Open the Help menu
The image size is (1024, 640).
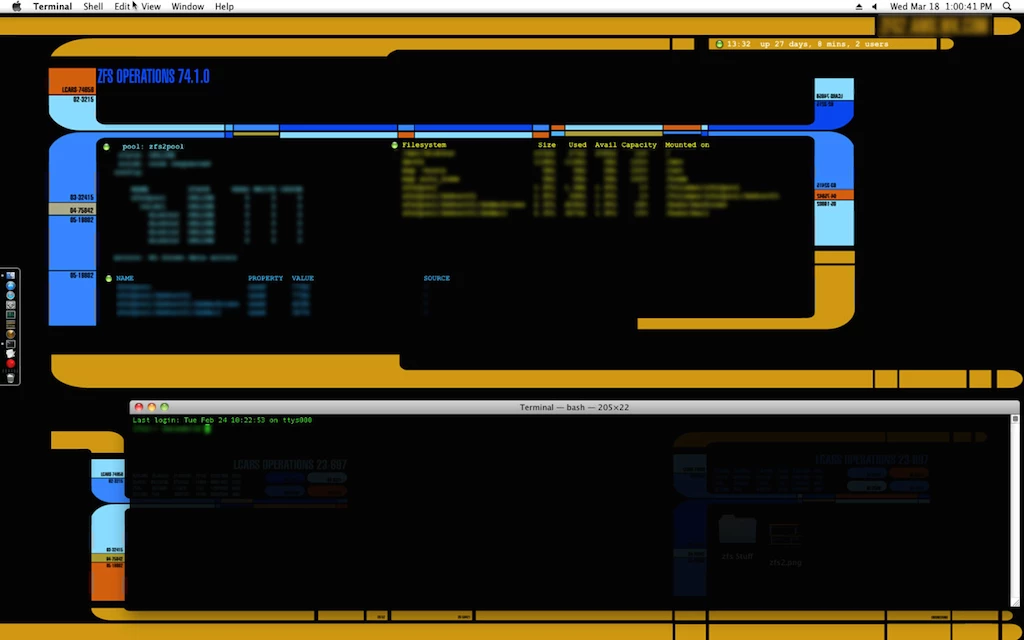224,7
